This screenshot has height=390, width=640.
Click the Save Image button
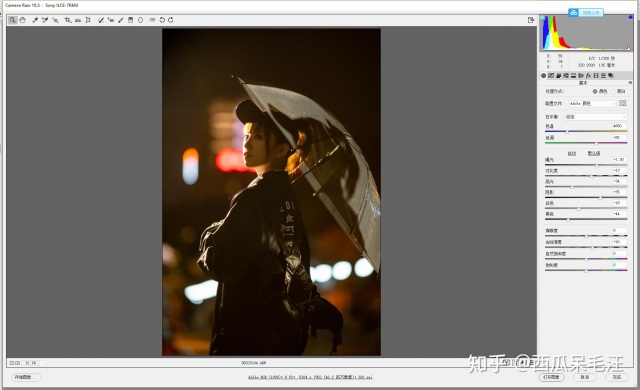pos(25,377)
